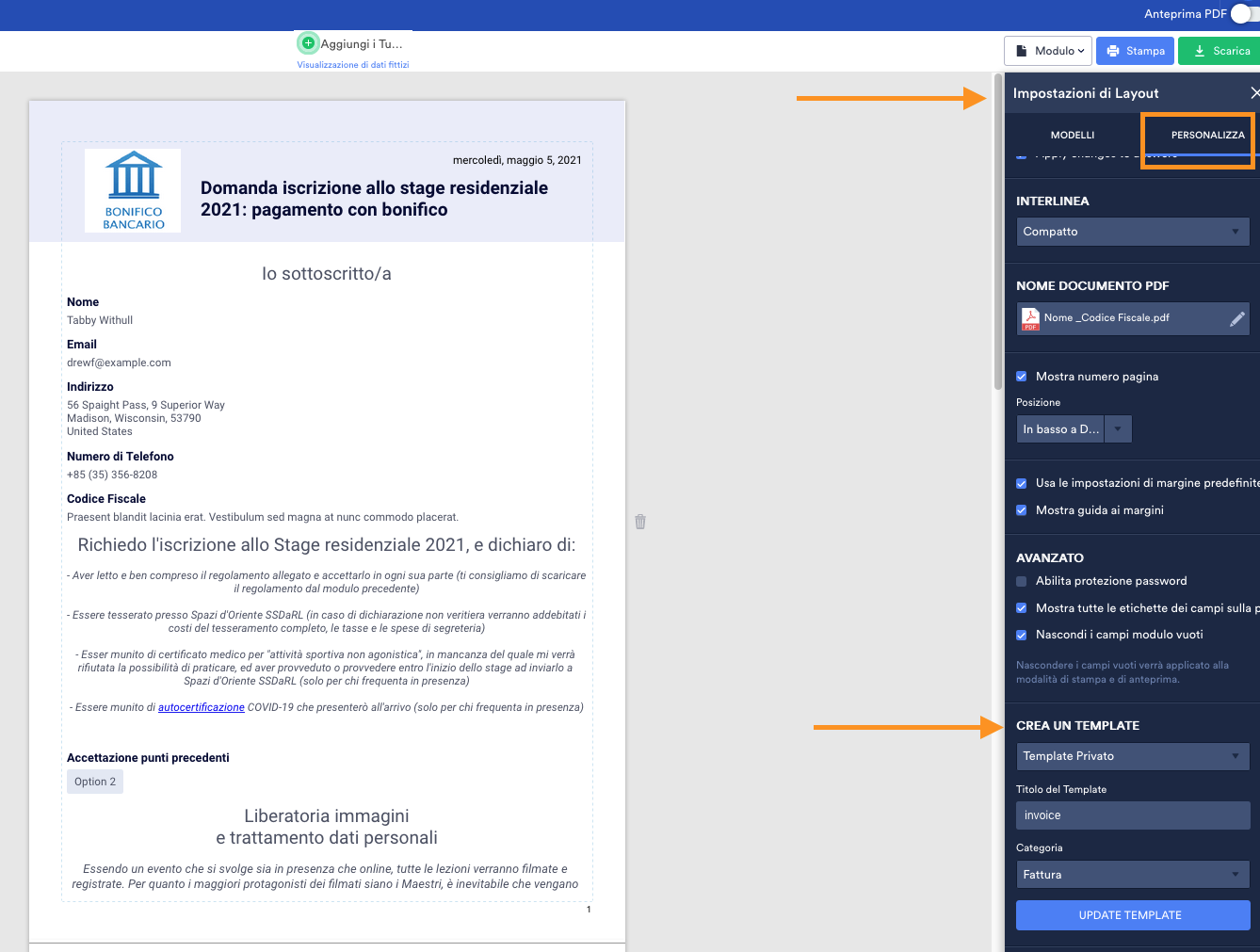Click the green plus icon near Aggiungi i Tu...
This screenshot has width=1260, height=952.
click(x=307, y=42)
